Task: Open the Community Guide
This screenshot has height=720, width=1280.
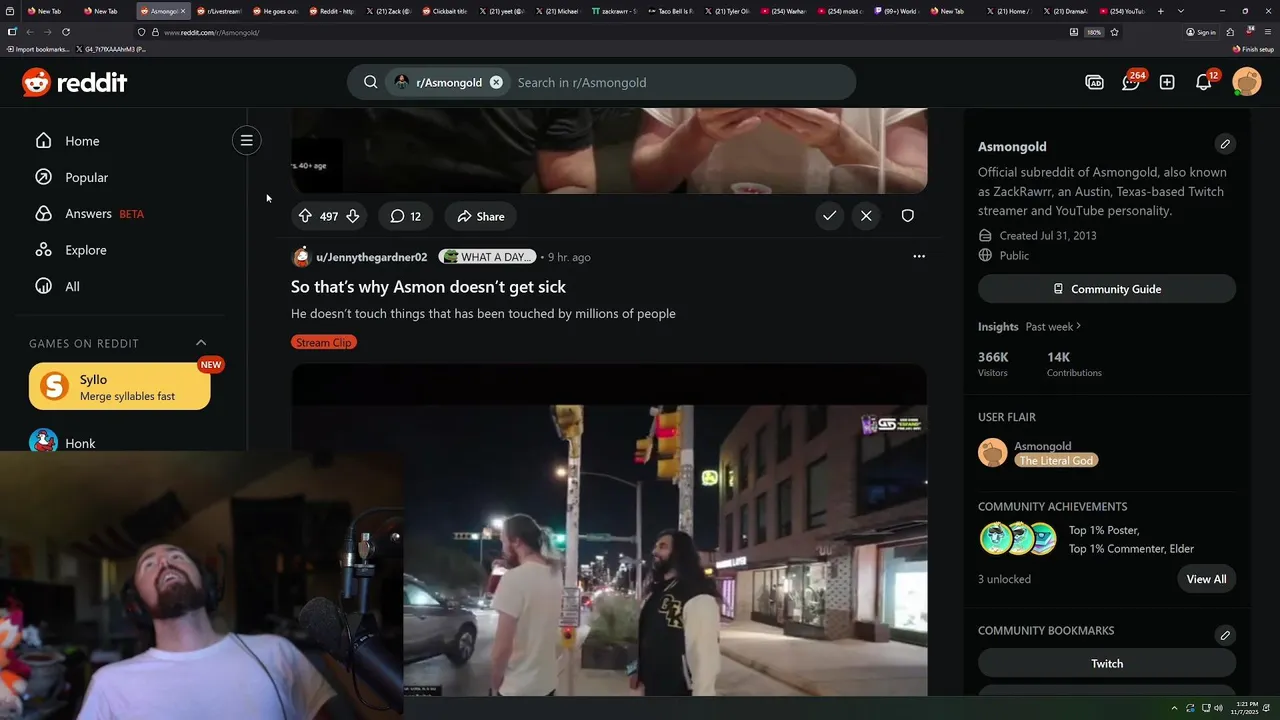Action: [x=1107, y=289]
